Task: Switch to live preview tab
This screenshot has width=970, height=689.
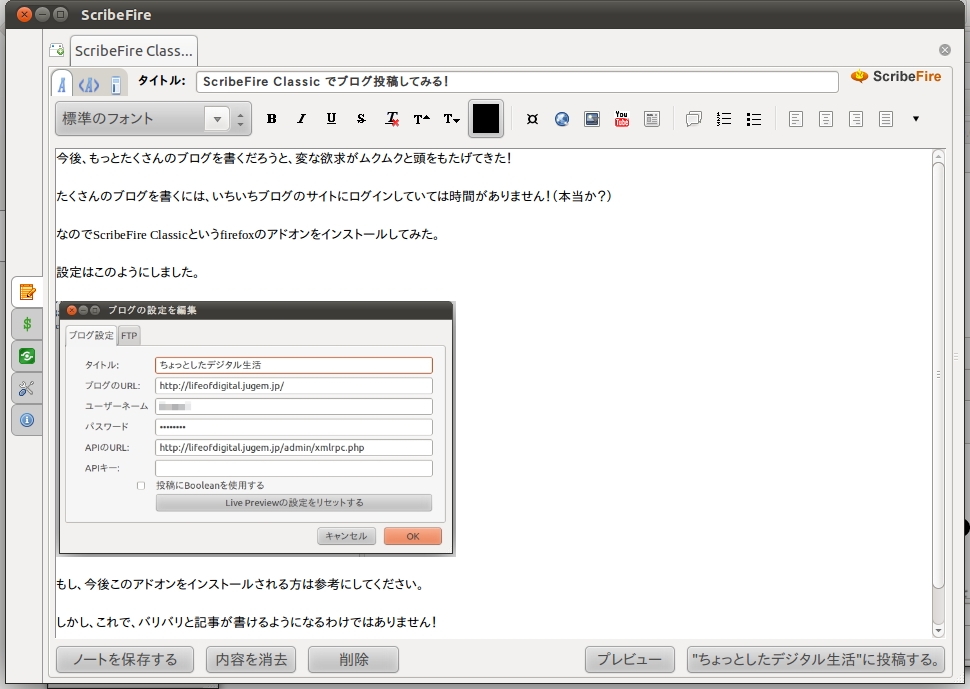Action: tap(116, 85)
